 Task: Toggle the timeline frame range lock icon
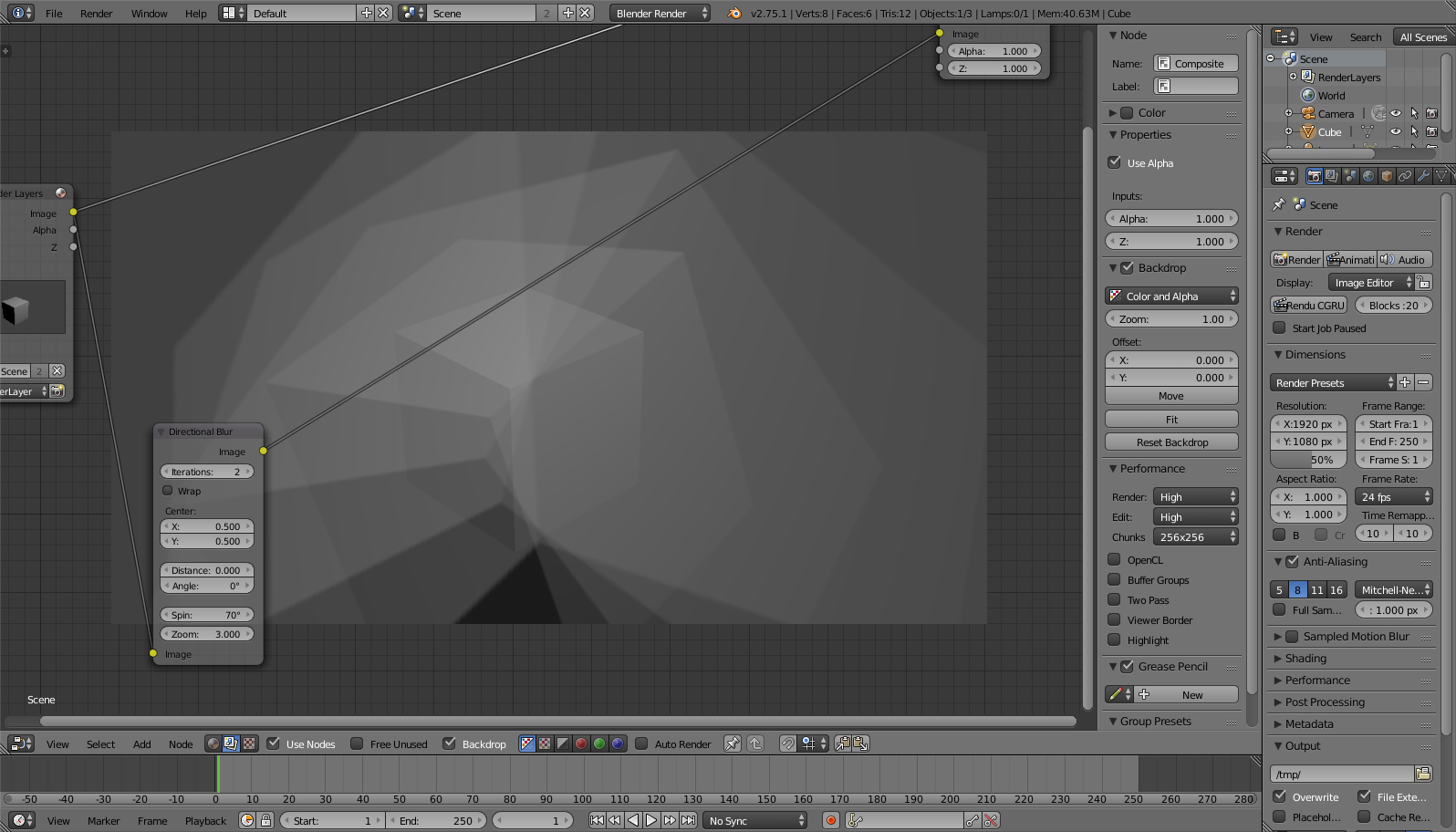(265, 820)
